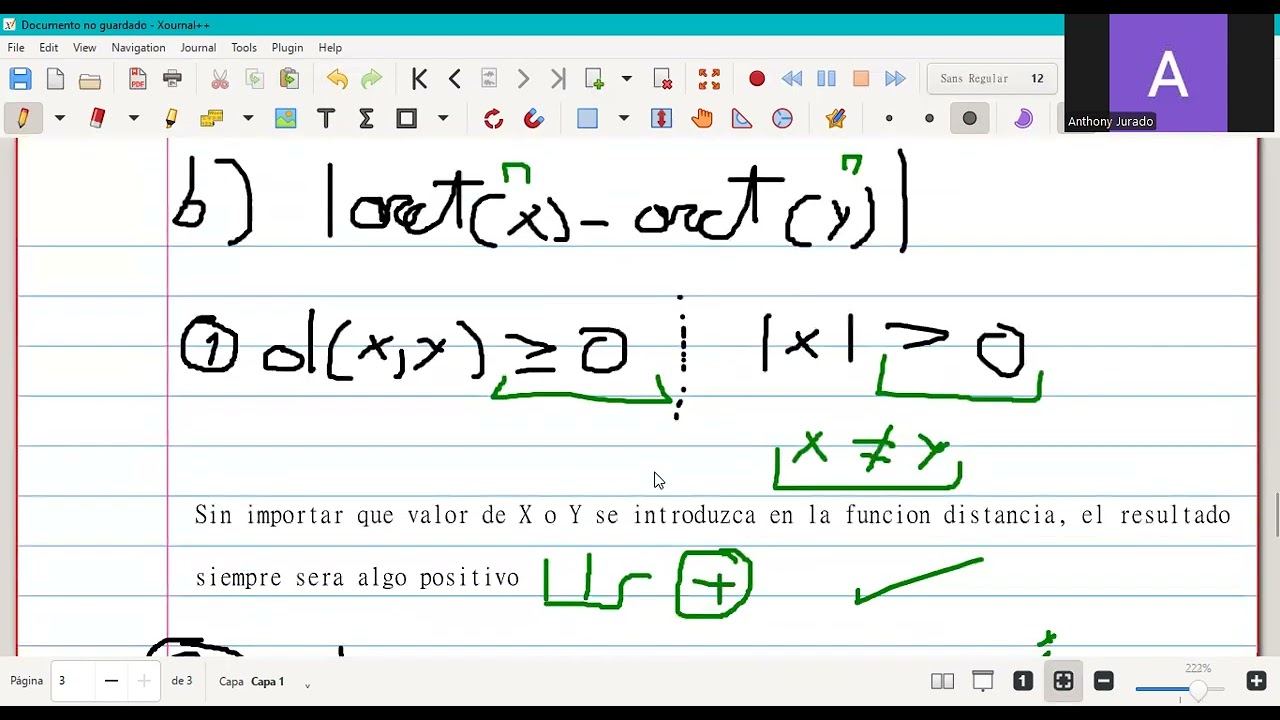Screen dimensions: 1280x720
Task: Cut selection with the scissors icon
Action: [x=220, y=79]
